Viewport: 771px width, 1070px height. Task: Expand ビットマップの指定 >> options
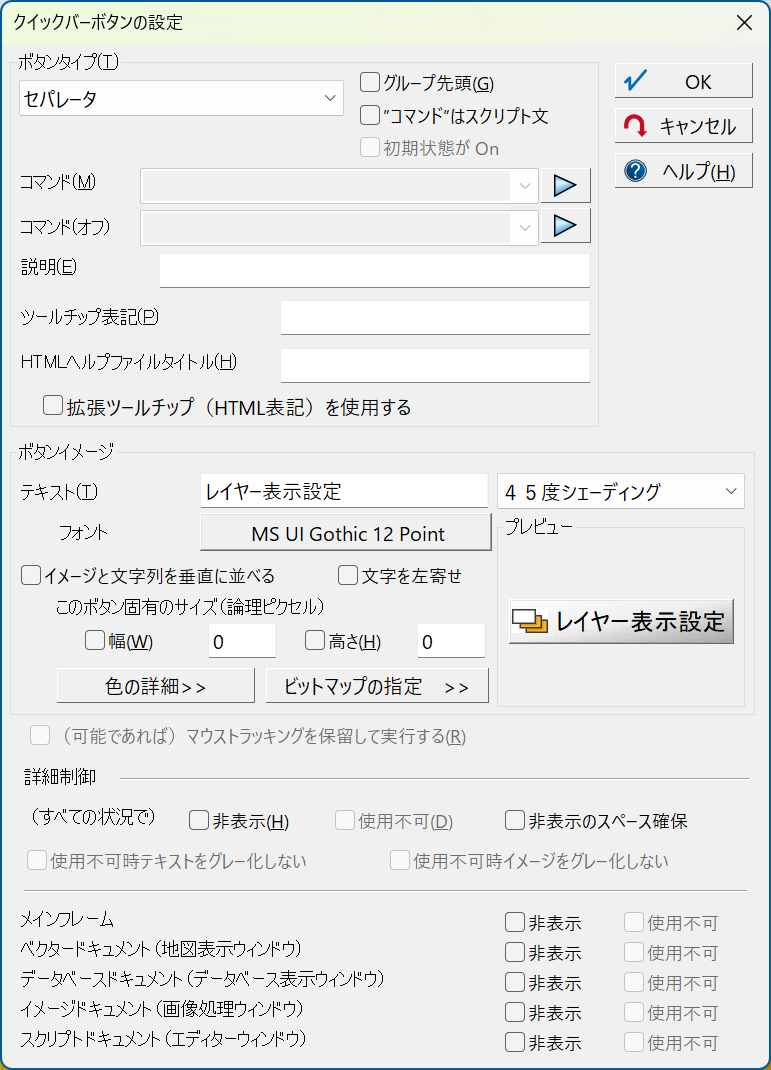(377, 686)
